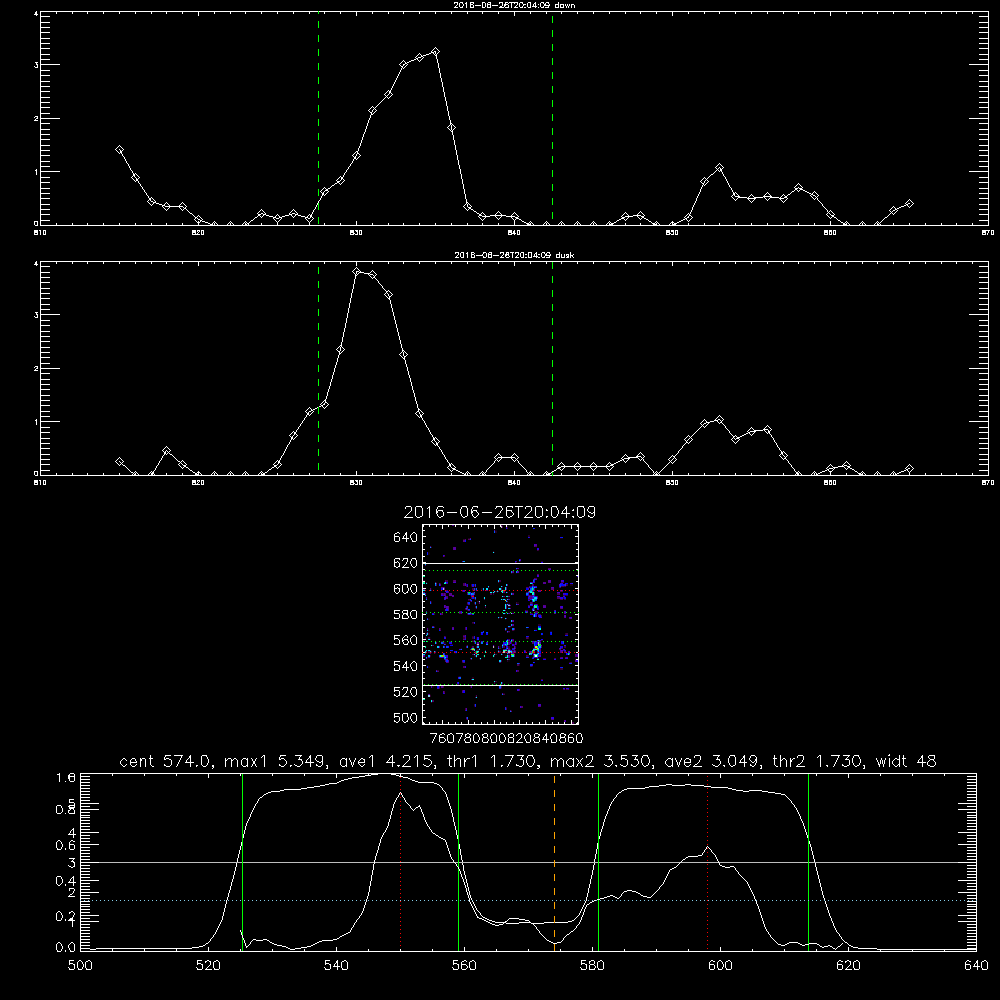Screen dimensions: 1000x1000
Task: Click the last diamond data point of the dawn curve
Action: 909,203
